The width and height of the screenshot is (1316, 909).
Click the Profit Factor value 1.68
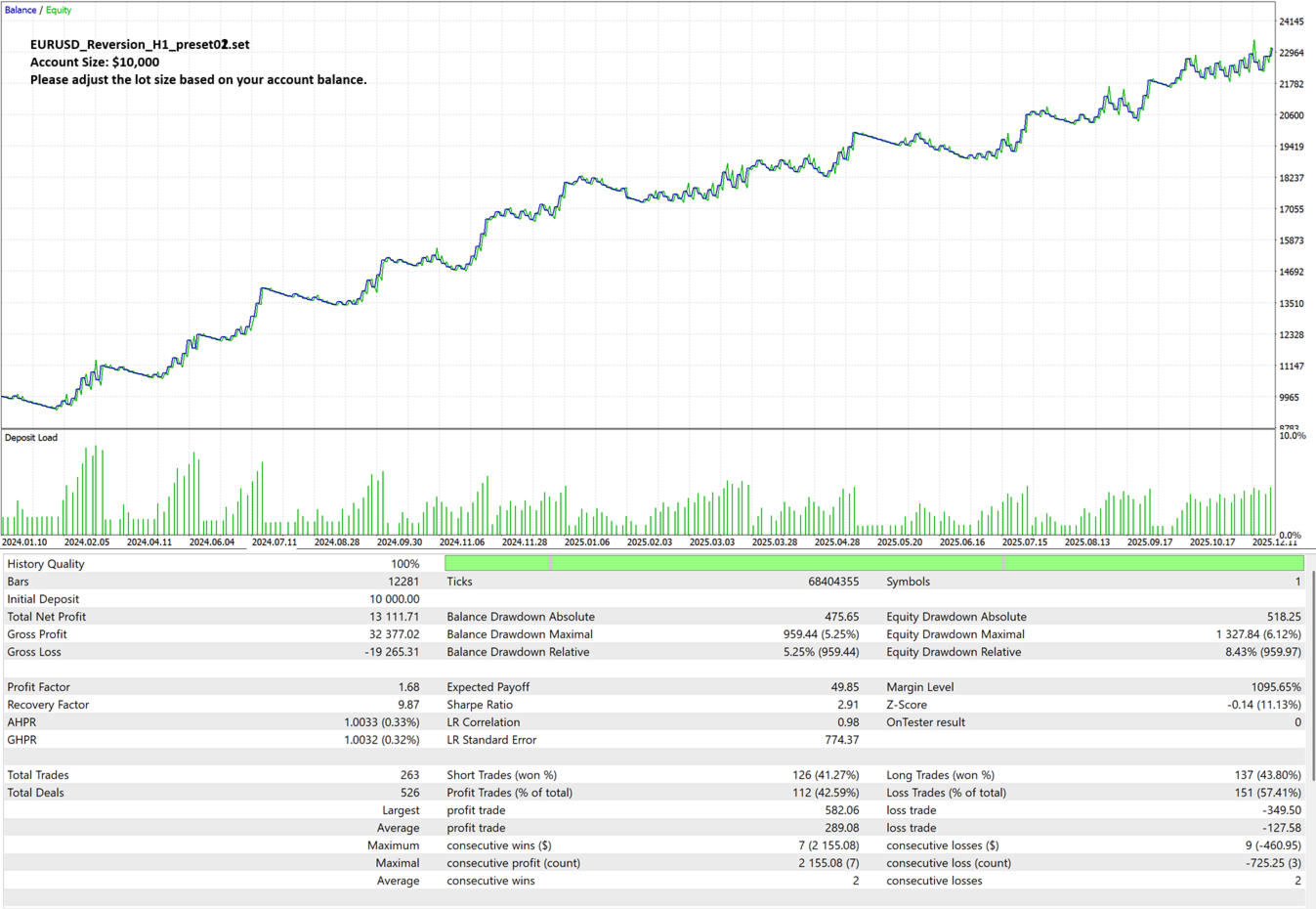pos(410,686)
